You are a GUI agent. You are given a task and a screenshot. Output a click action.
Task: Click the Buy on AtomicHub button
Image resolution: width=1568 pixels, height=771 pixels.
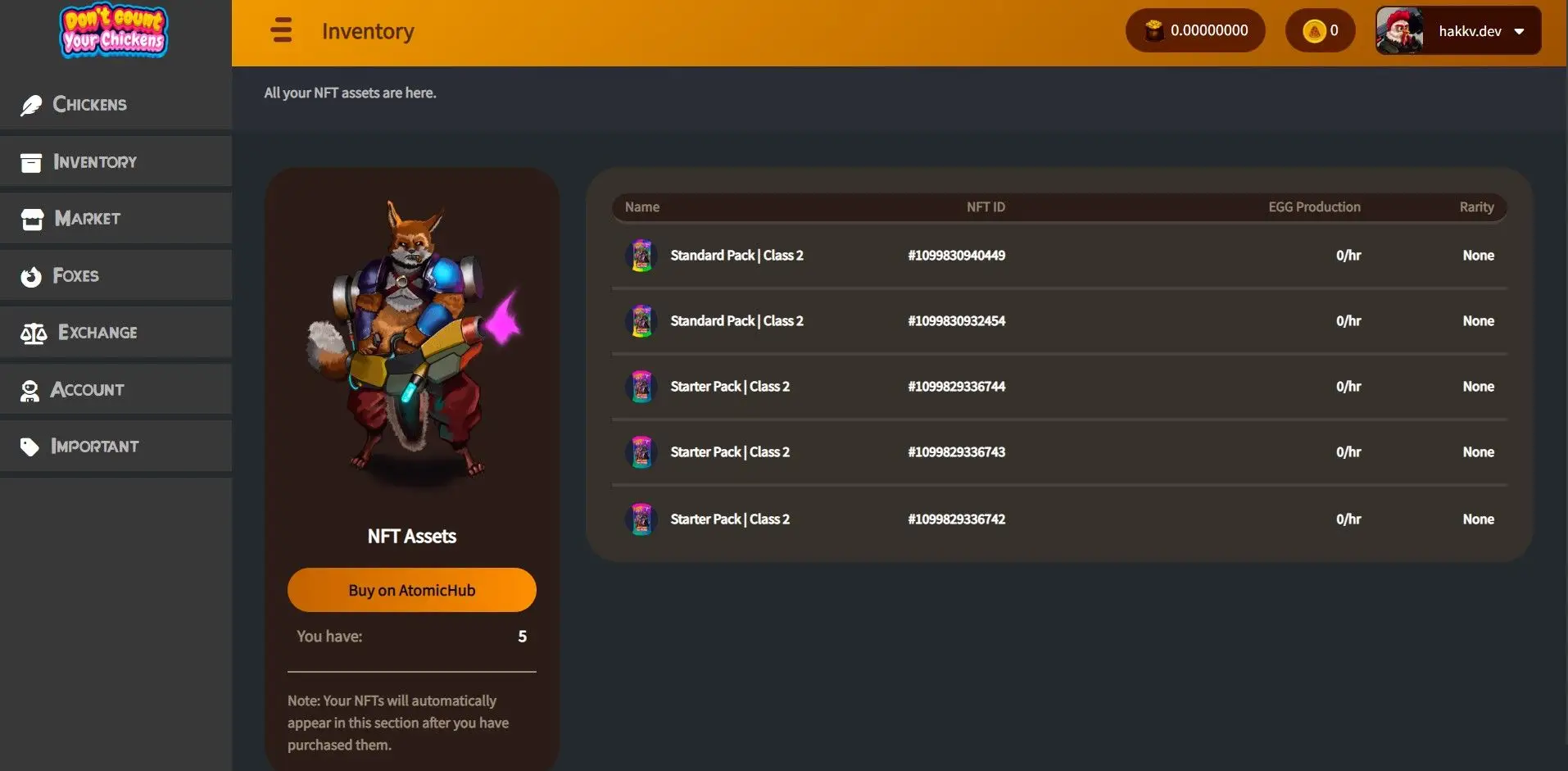point(411,589)
